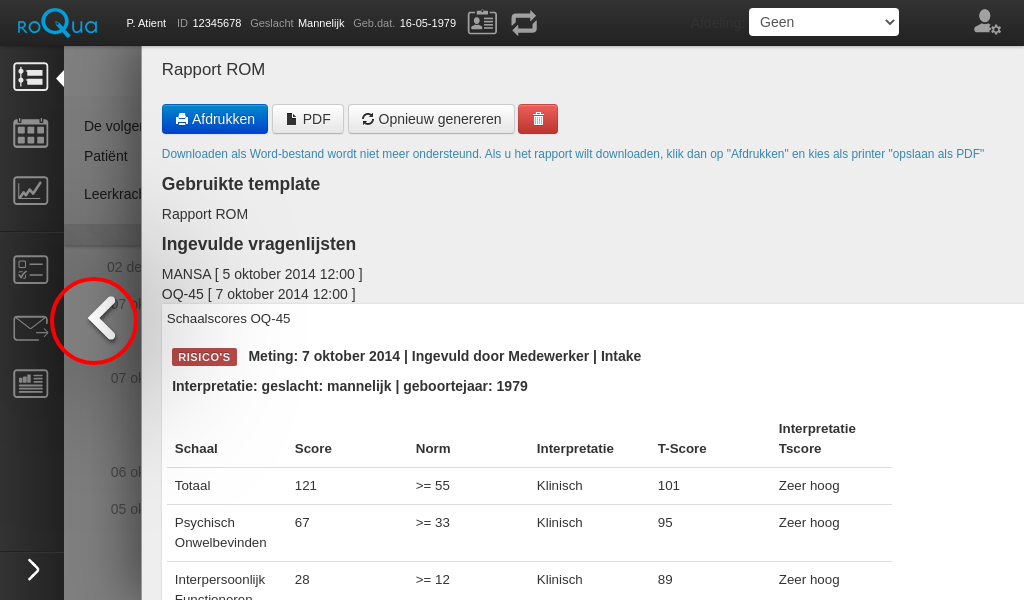Click the blue Afdrukken button
This screenshot has height=600, width=1024.
pos(215,119)
